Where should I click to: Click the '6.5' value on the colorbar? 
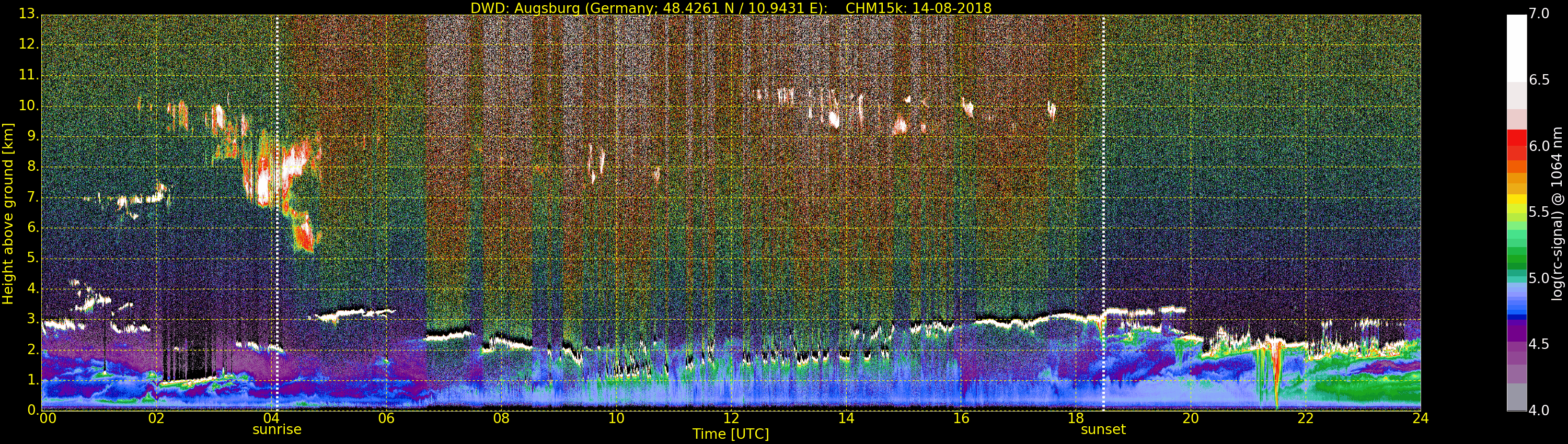1540,80
